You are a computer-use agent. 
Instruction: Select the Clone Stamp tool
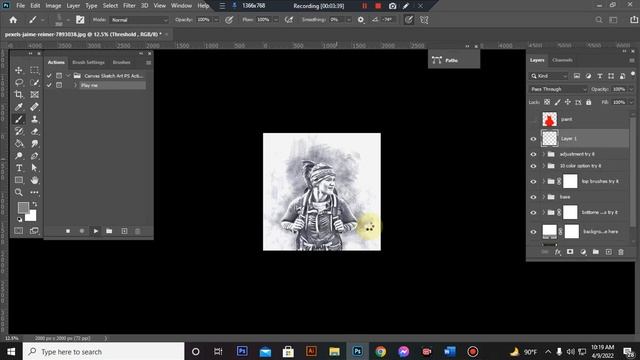pos(34,119)
